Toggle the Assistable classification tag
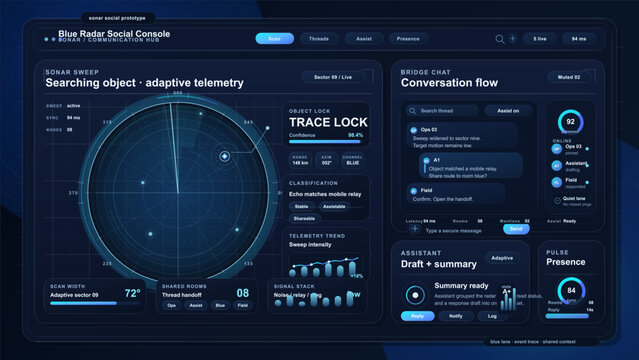This screenshot has width=639, height=360. pyautogui.click(x=334, y=207)
